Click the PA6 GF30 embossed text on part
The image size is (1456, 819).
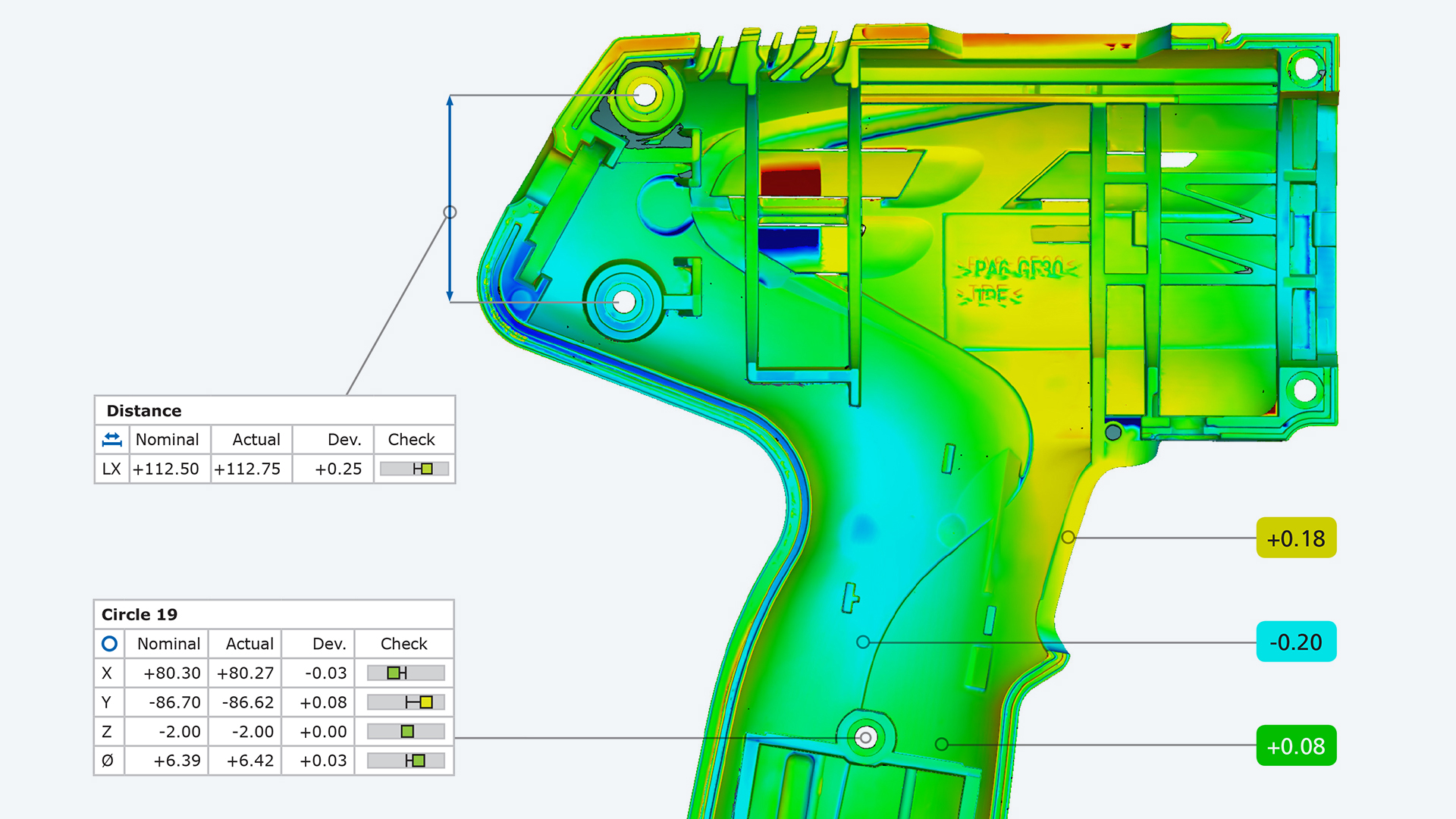pyautogui.click(x=1018, y=269)
